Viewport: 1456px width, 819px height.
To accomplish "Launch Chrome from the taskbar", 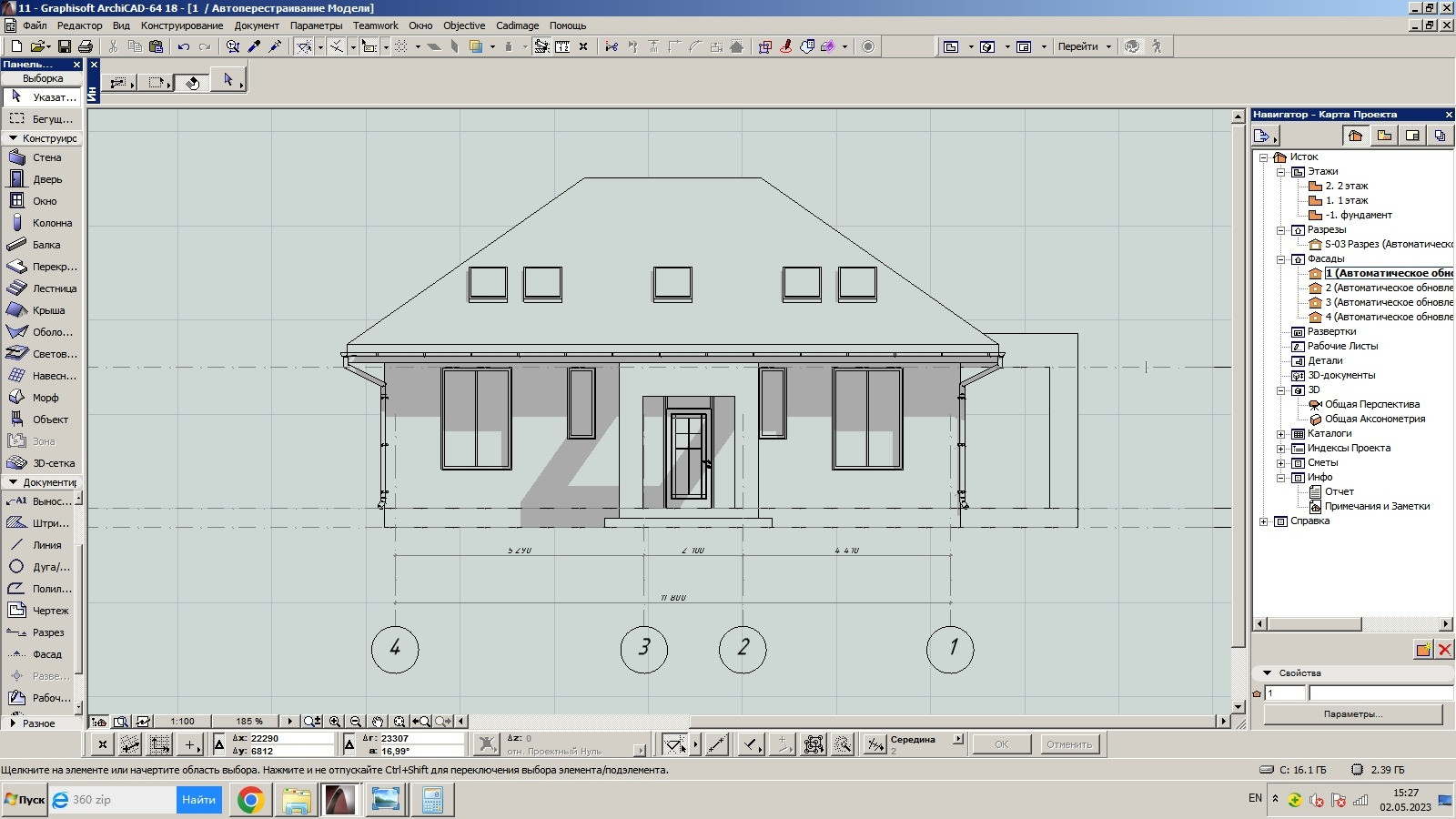I will click(250, 800).
